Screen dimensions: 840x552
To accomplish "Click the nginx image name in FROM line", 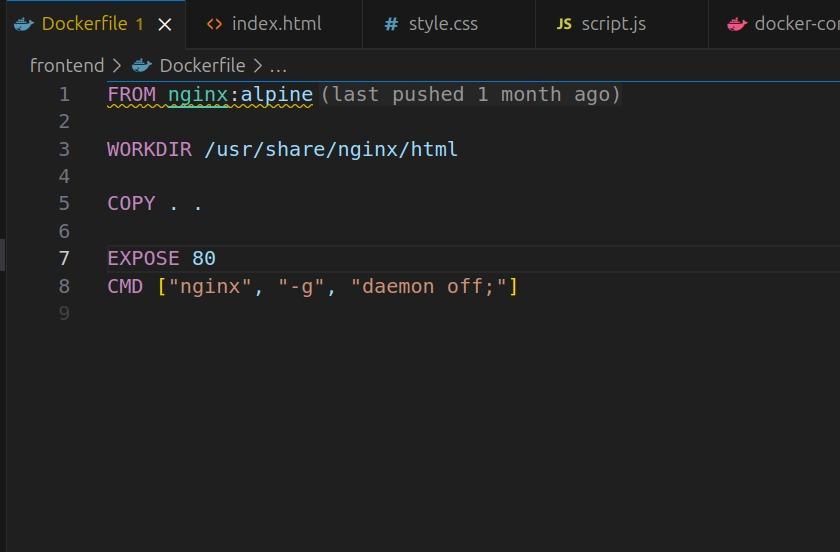I will coord(198,95).
